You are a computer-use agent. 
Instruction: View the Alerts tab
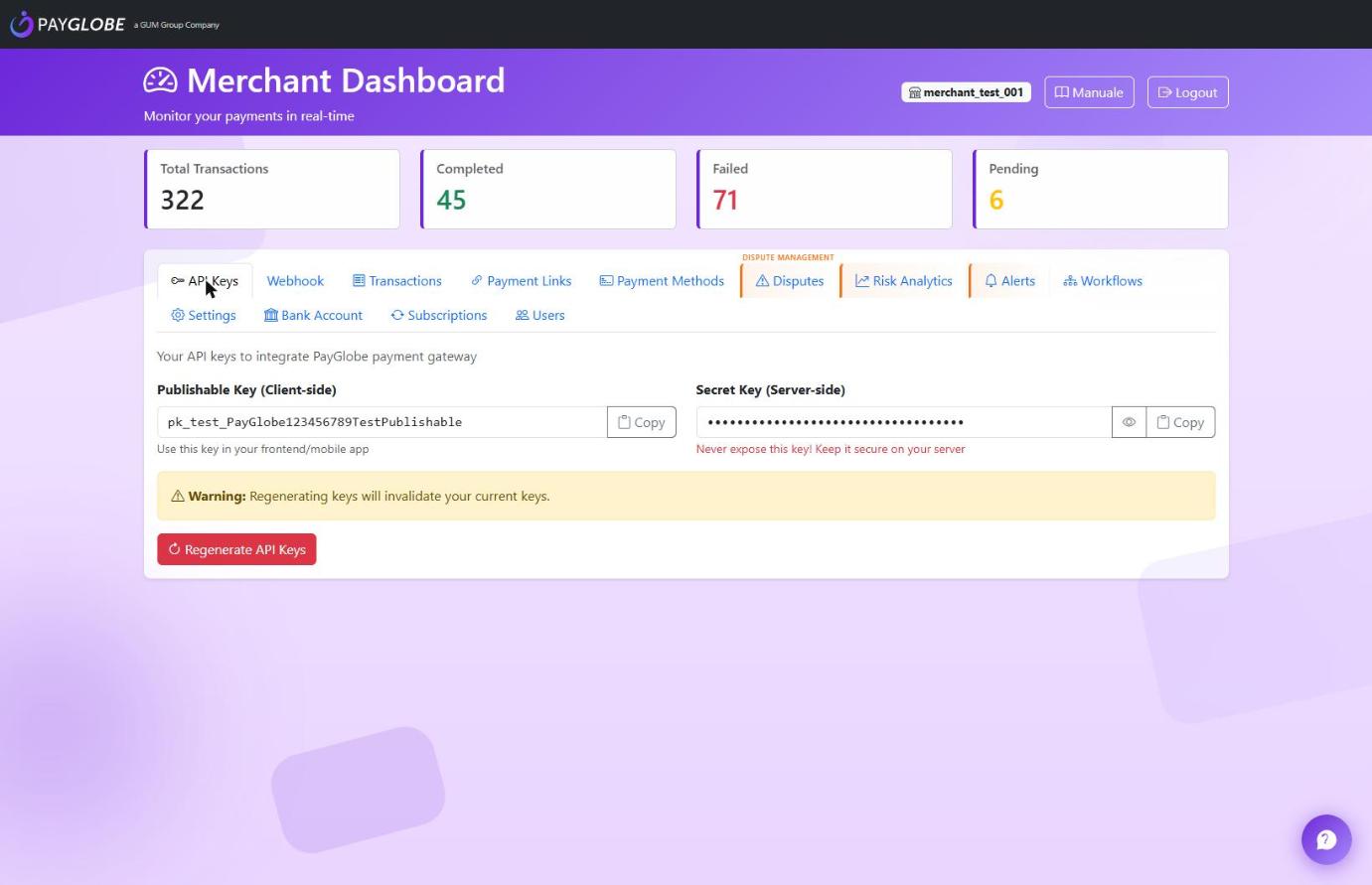pyautogui.click(x=1009, y=281)
